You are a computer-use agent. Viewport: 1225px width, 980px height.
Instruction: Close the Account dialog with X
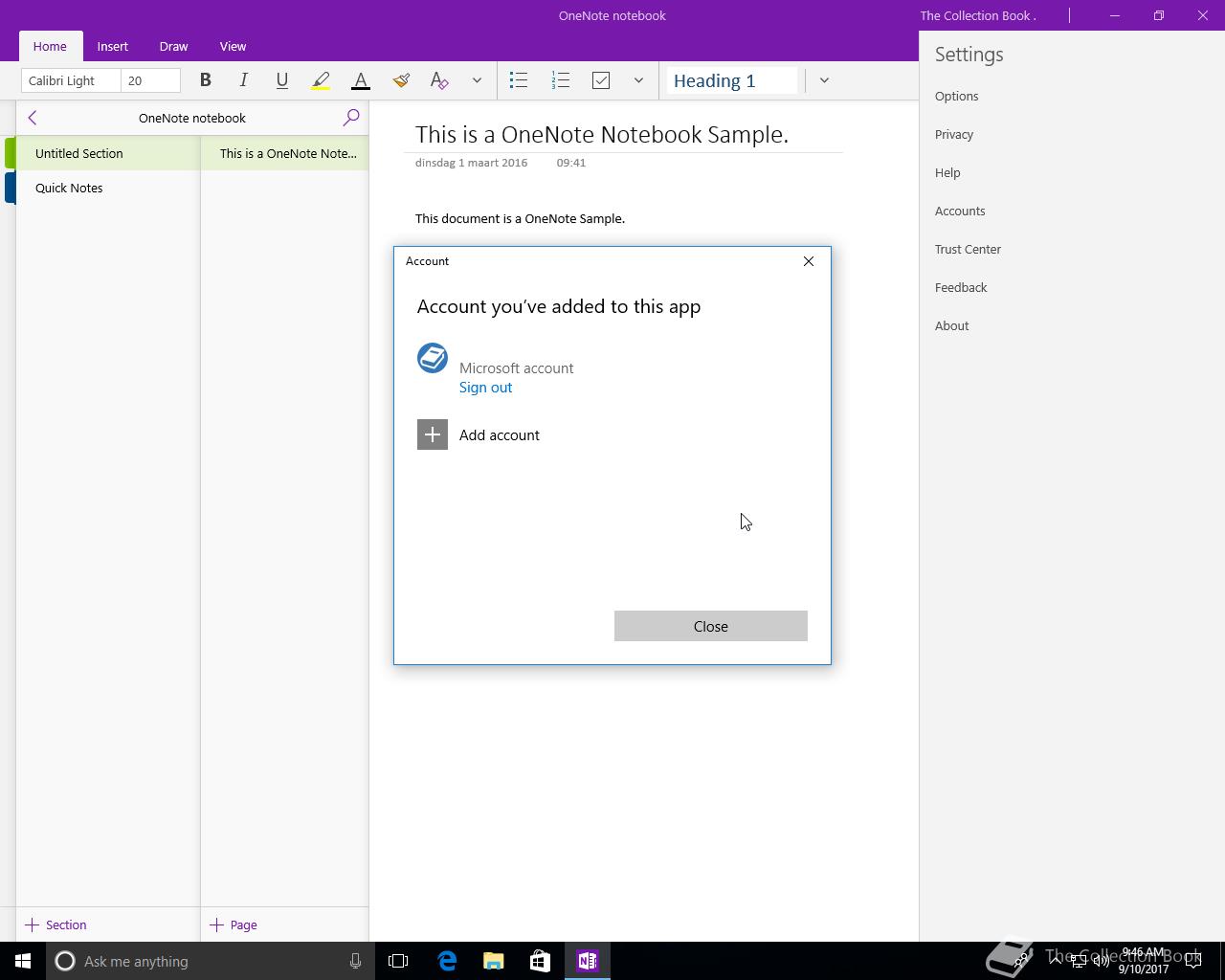pyautogui.click(x=809, y=261)
